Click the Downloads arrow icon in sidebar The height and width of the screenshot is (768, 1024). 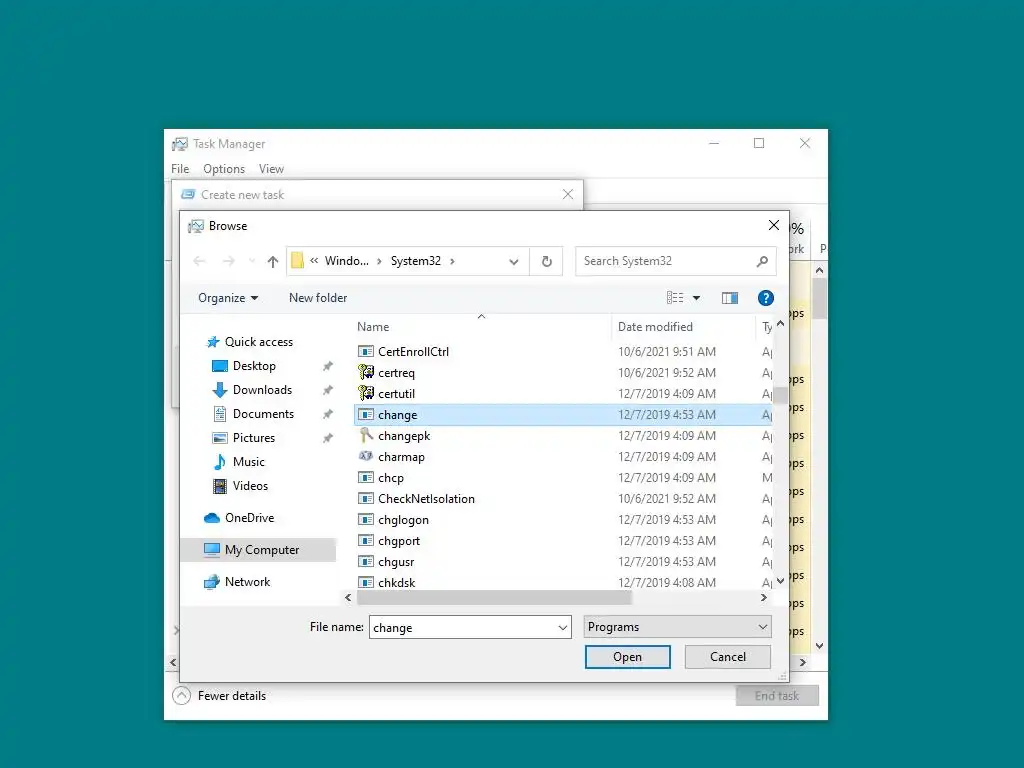pyautogui.click(x=220, y=390)
